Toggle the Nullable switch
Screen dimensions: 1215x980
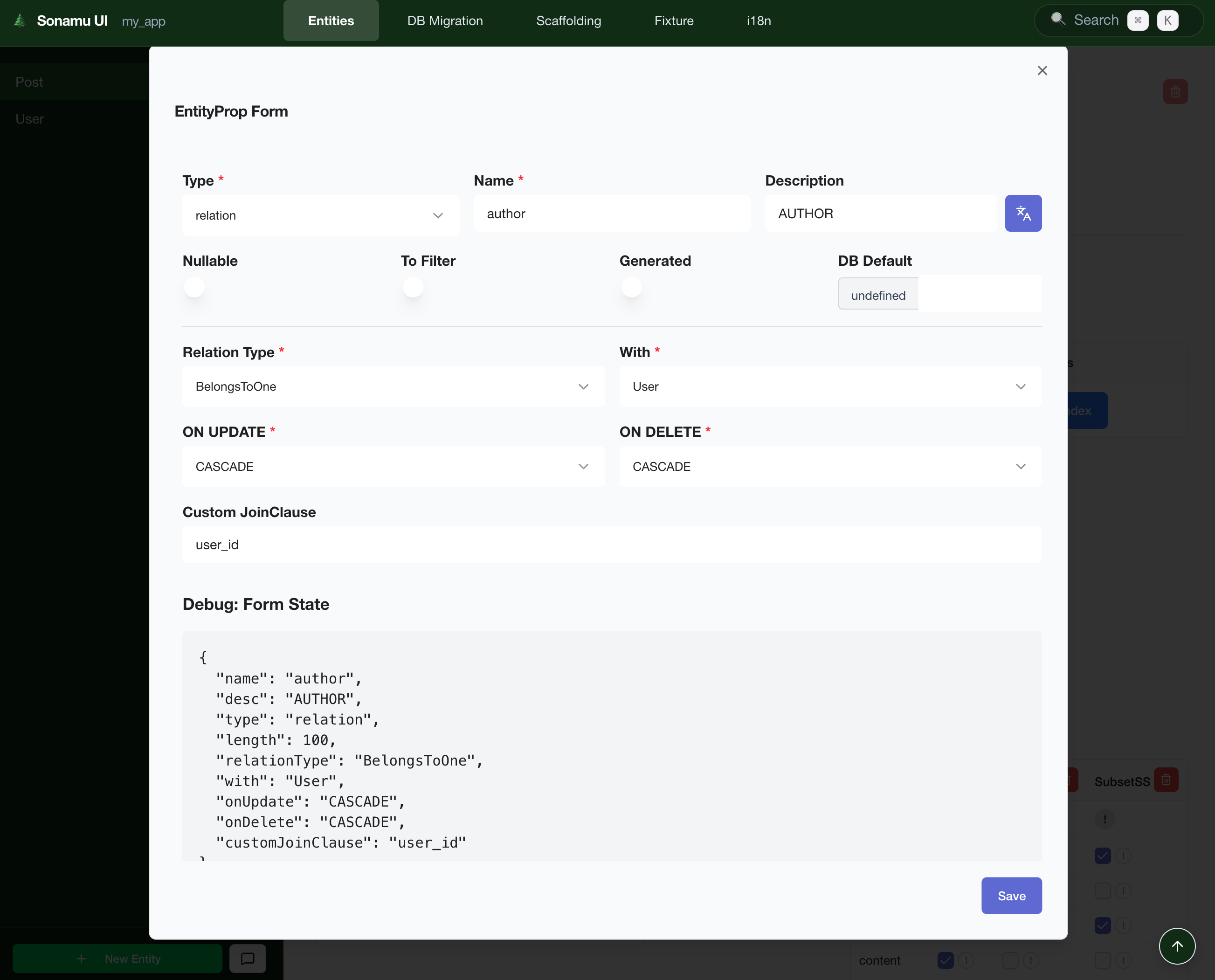pyautogui.click(x=194, y=287)
